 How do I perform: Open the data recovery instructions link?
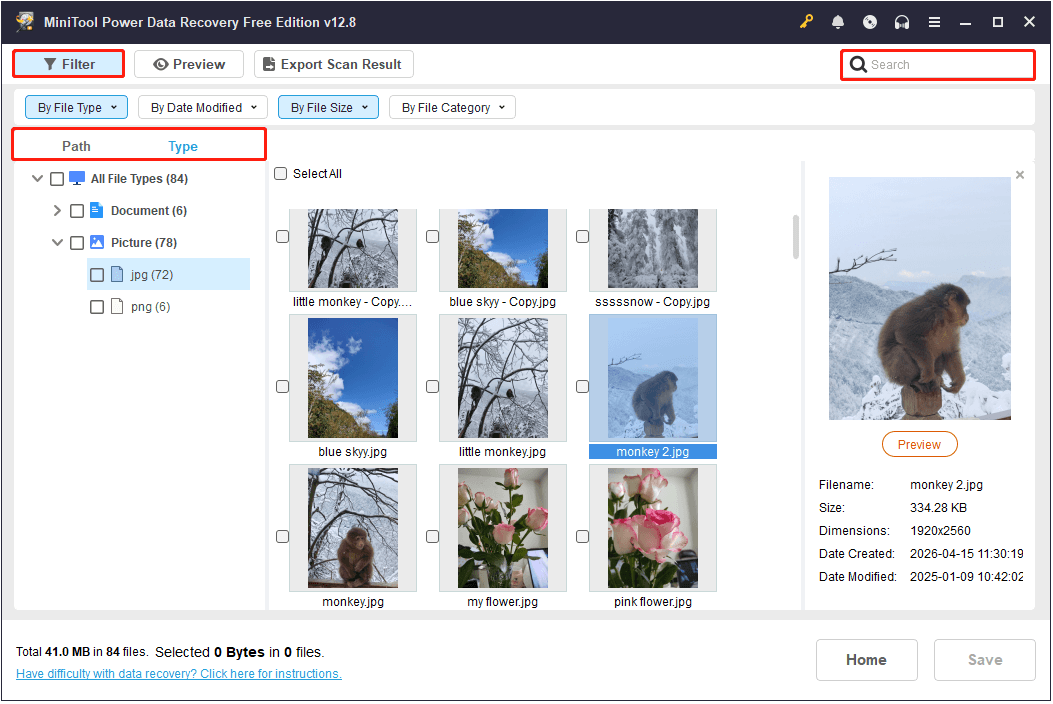[x=179, y=674]
